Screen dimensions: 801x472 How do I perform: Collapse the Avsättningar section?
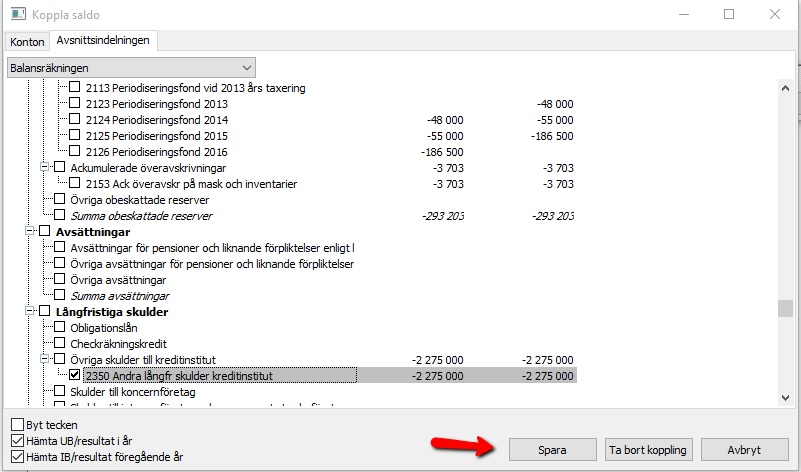pos(30,231)
